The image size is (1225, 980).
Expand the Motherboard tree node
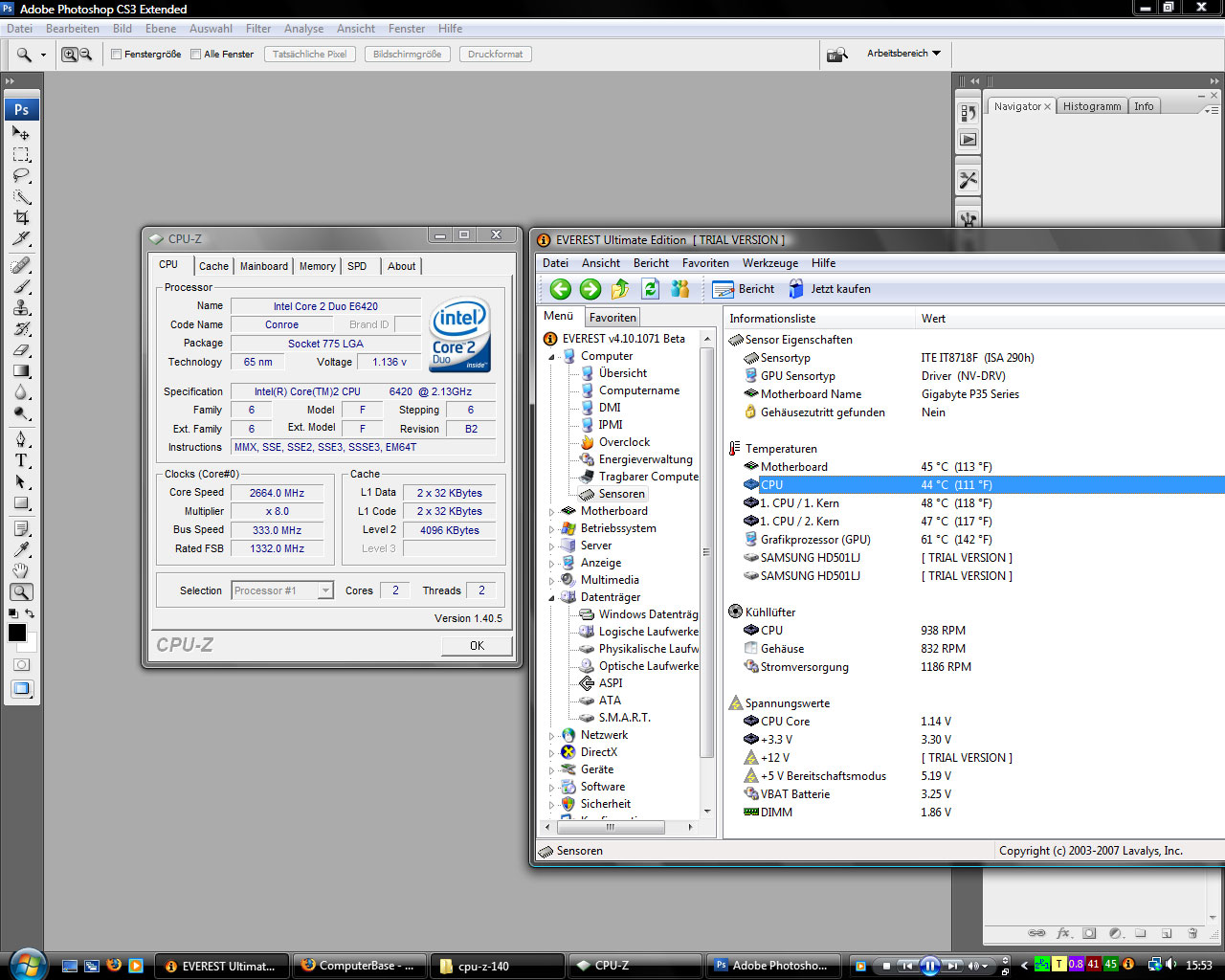pyautogui.click(x=552, y=511)
